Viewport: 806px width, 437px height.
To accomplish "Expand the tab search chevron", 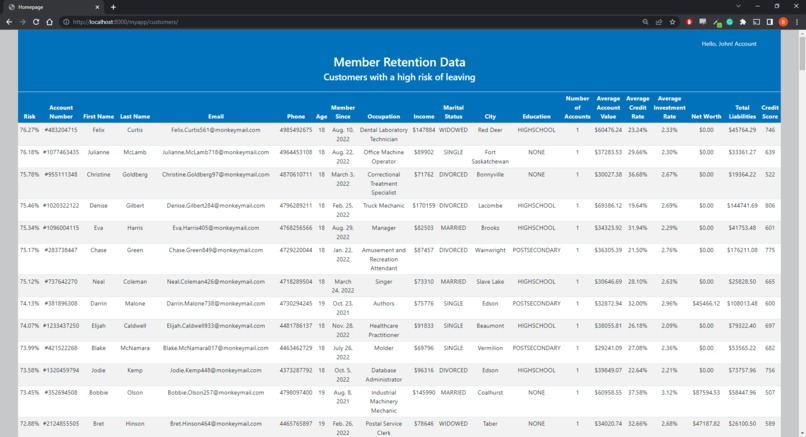I will pos(738,6).
